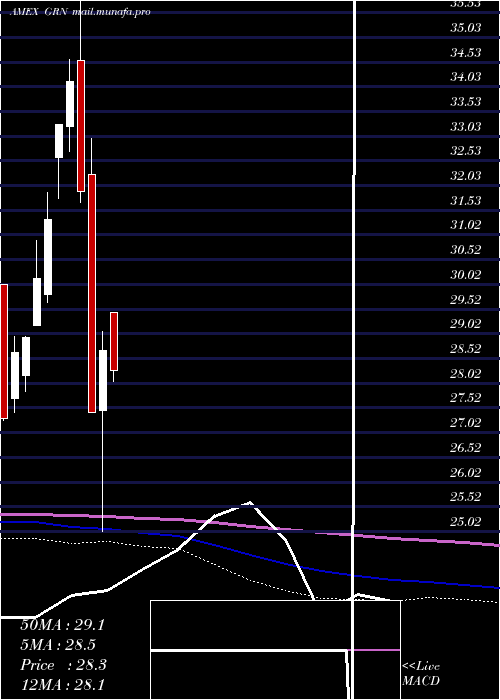
Task: Select the white candlestick with long lower wick
Action: pyautogui.click(x=103, y=380)
